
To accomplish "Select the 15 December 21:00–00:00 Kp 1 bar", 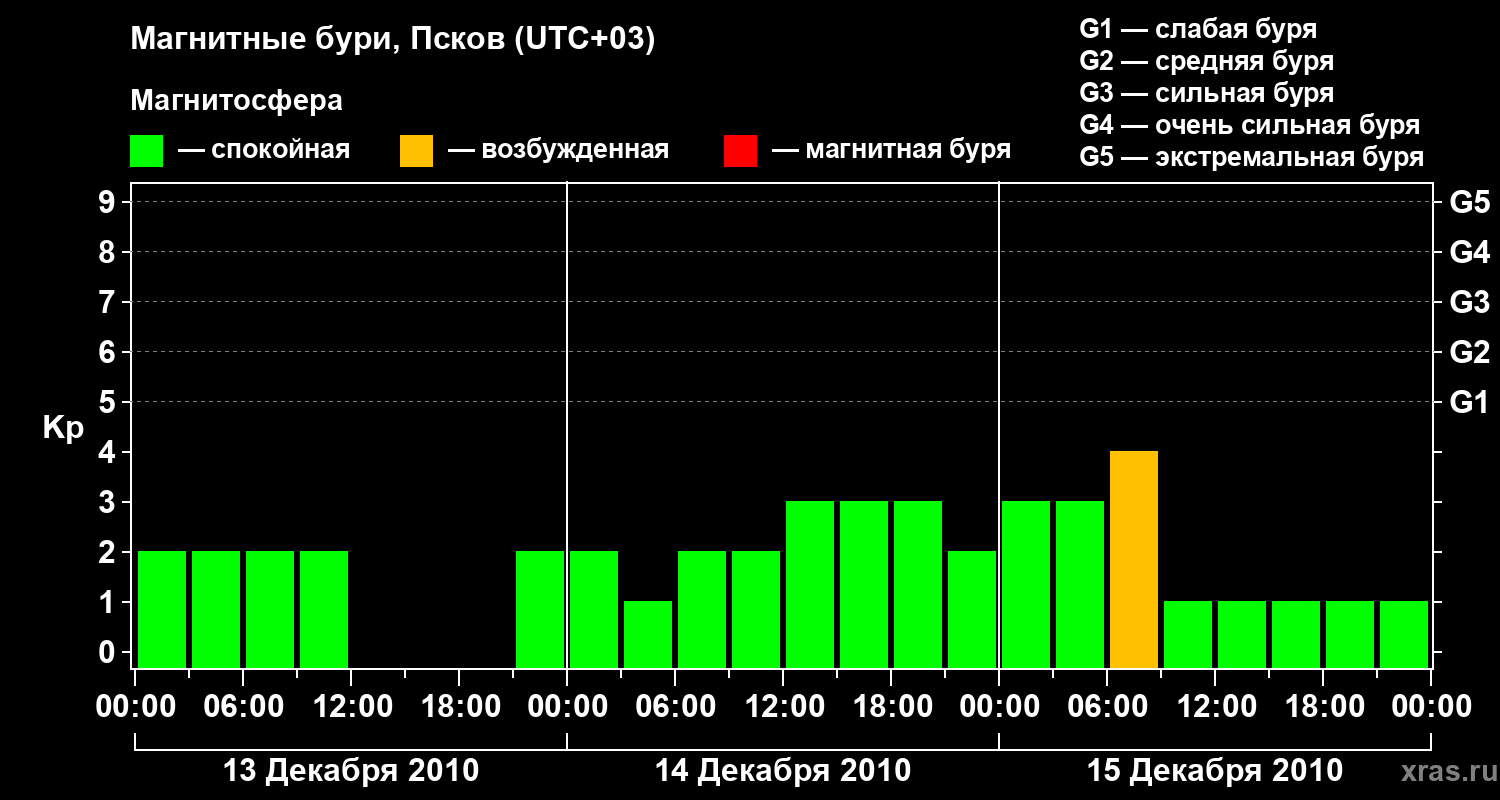I will [1404, 634].
